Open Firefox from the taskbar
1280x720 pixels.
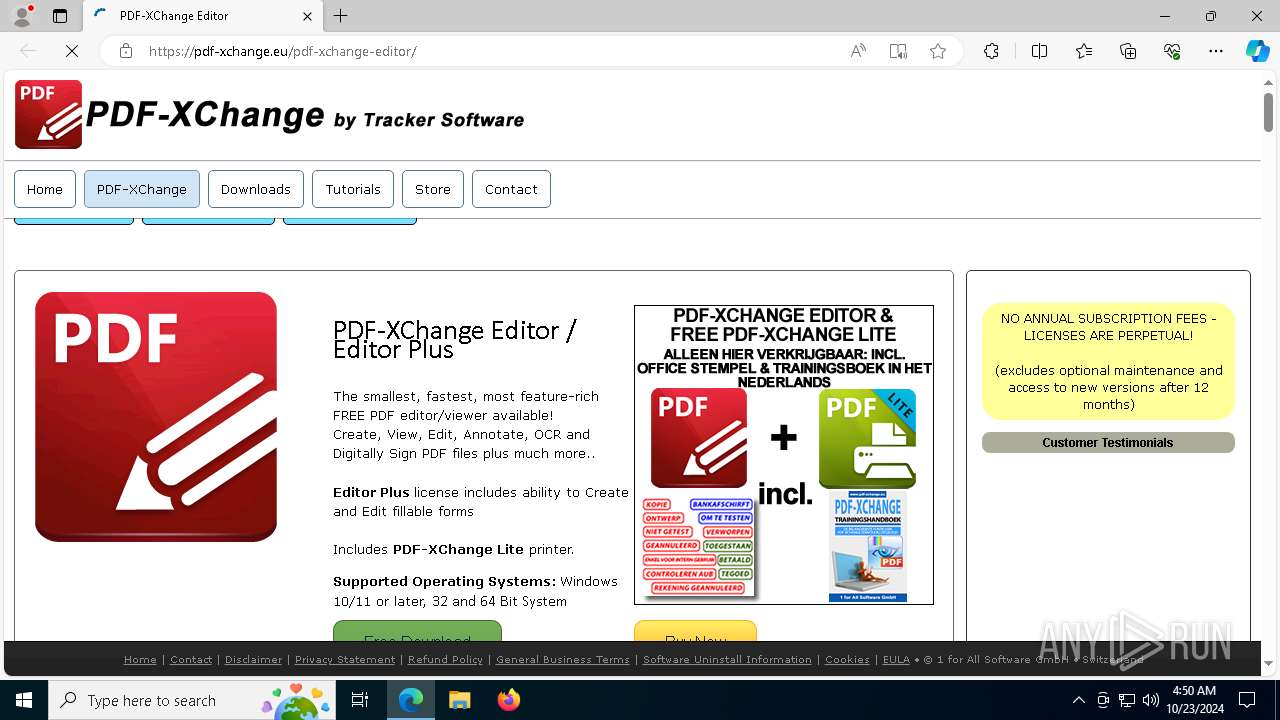point(508,700)
